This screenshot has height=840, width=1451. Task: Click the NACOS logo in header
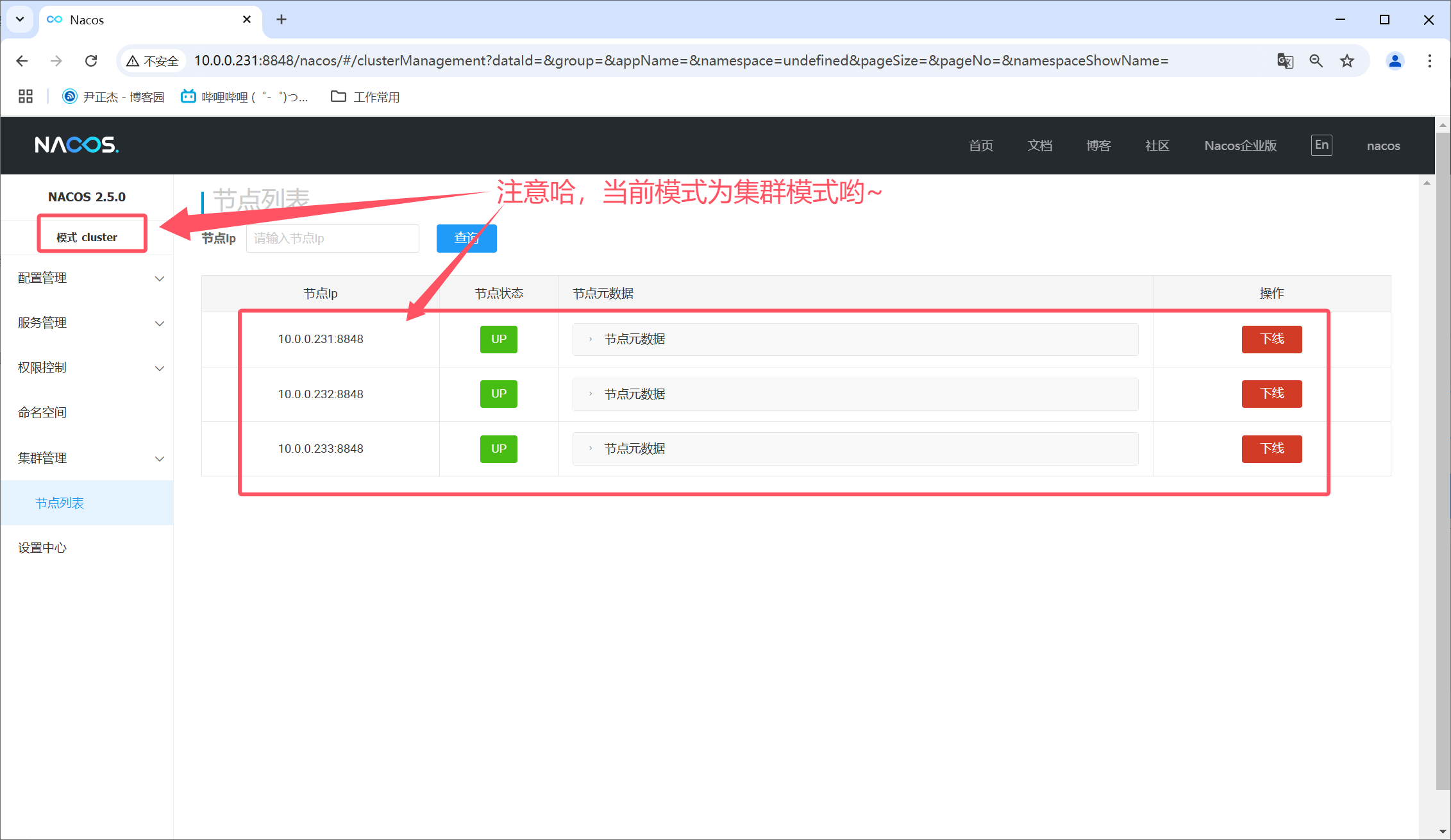click(x=77, y=145)
